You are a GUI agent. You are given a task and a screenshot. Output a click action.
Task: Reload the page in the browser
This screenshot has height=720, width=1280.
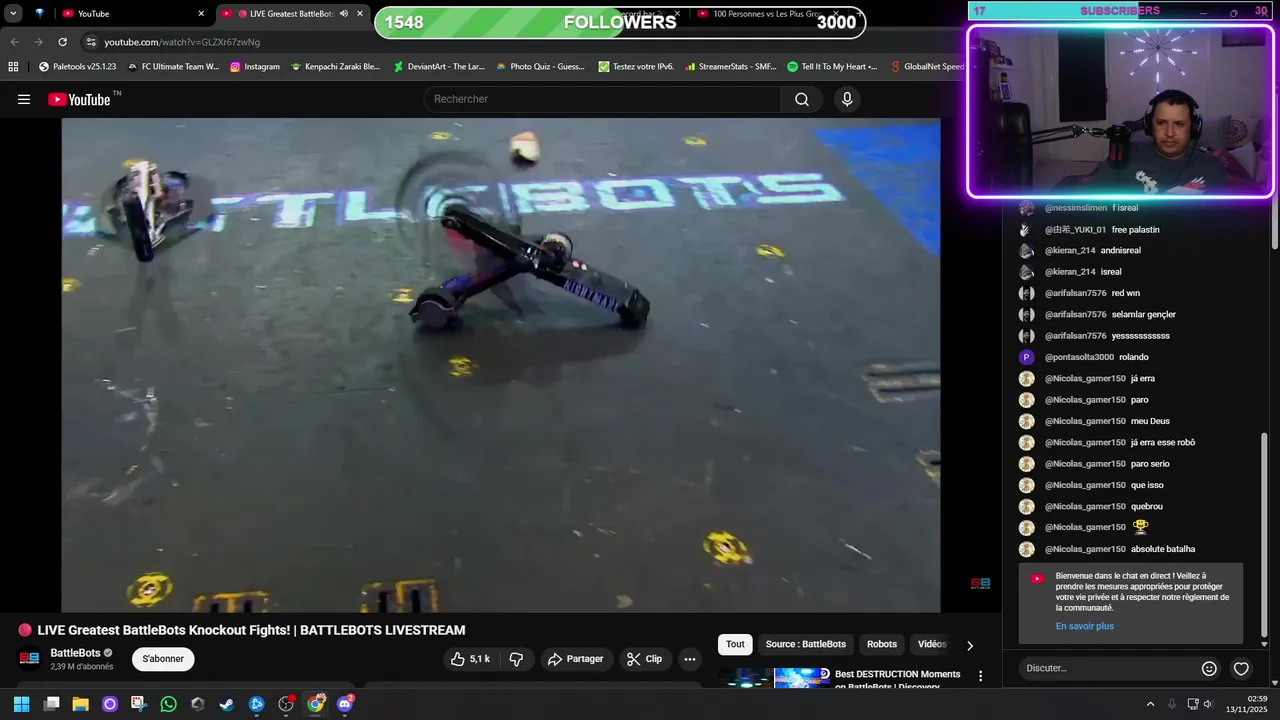pos(62,42)
